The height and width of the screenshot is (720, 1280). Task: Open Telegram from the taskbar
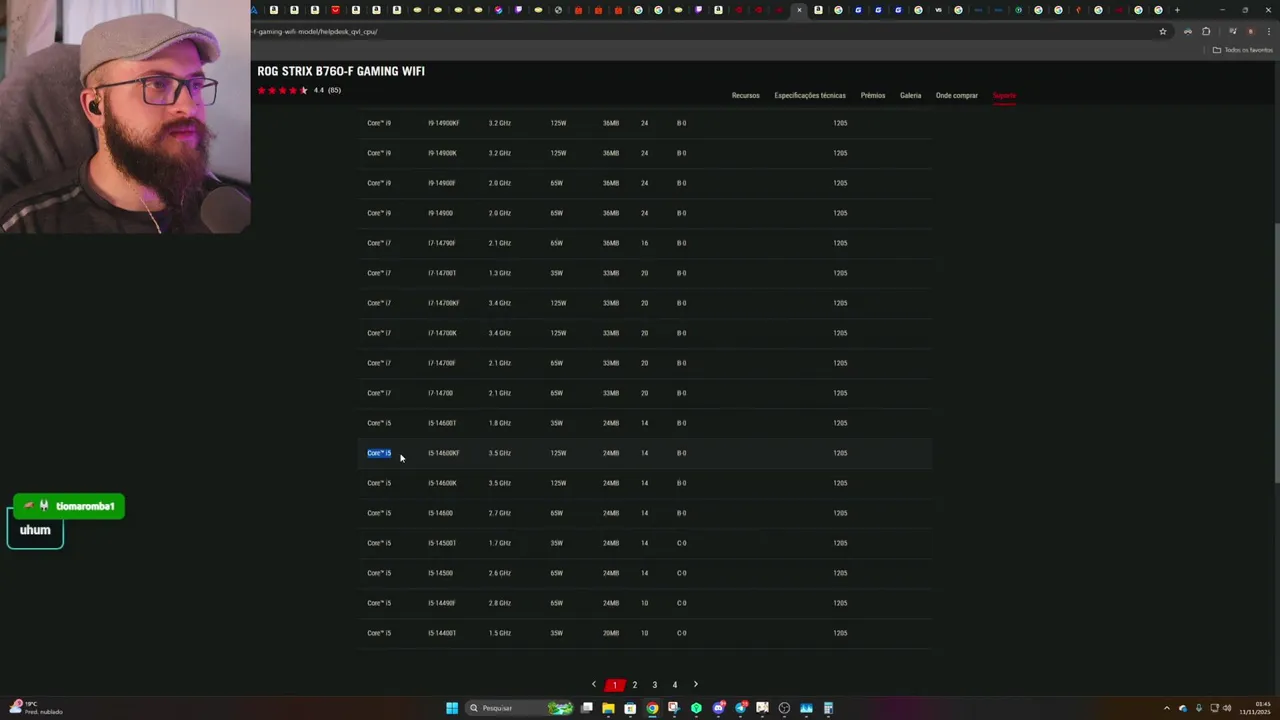coord(741,708)
